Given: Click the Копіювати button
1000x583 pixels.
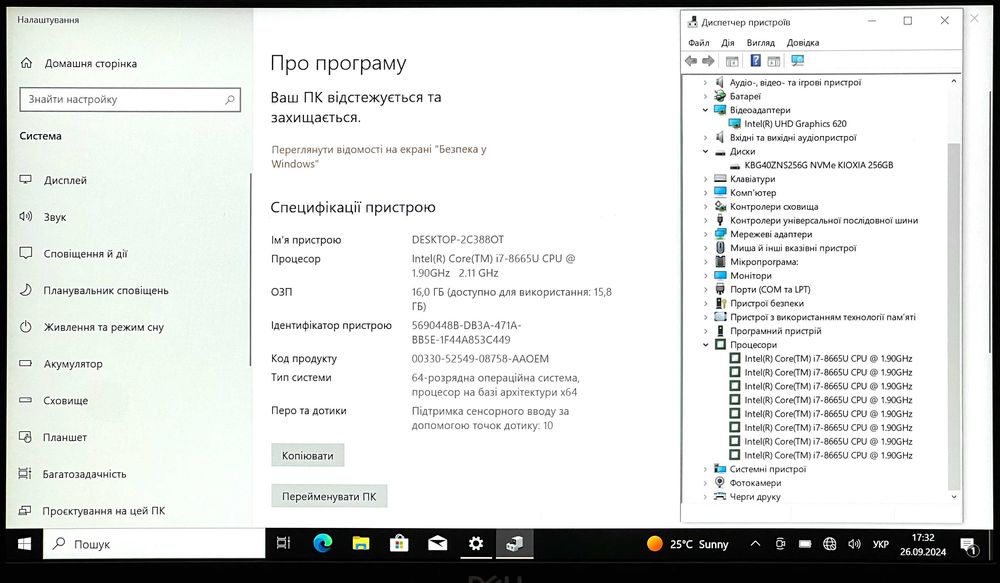Looking at the screenshot, I should pyautogui.click(x=307, y=455).
